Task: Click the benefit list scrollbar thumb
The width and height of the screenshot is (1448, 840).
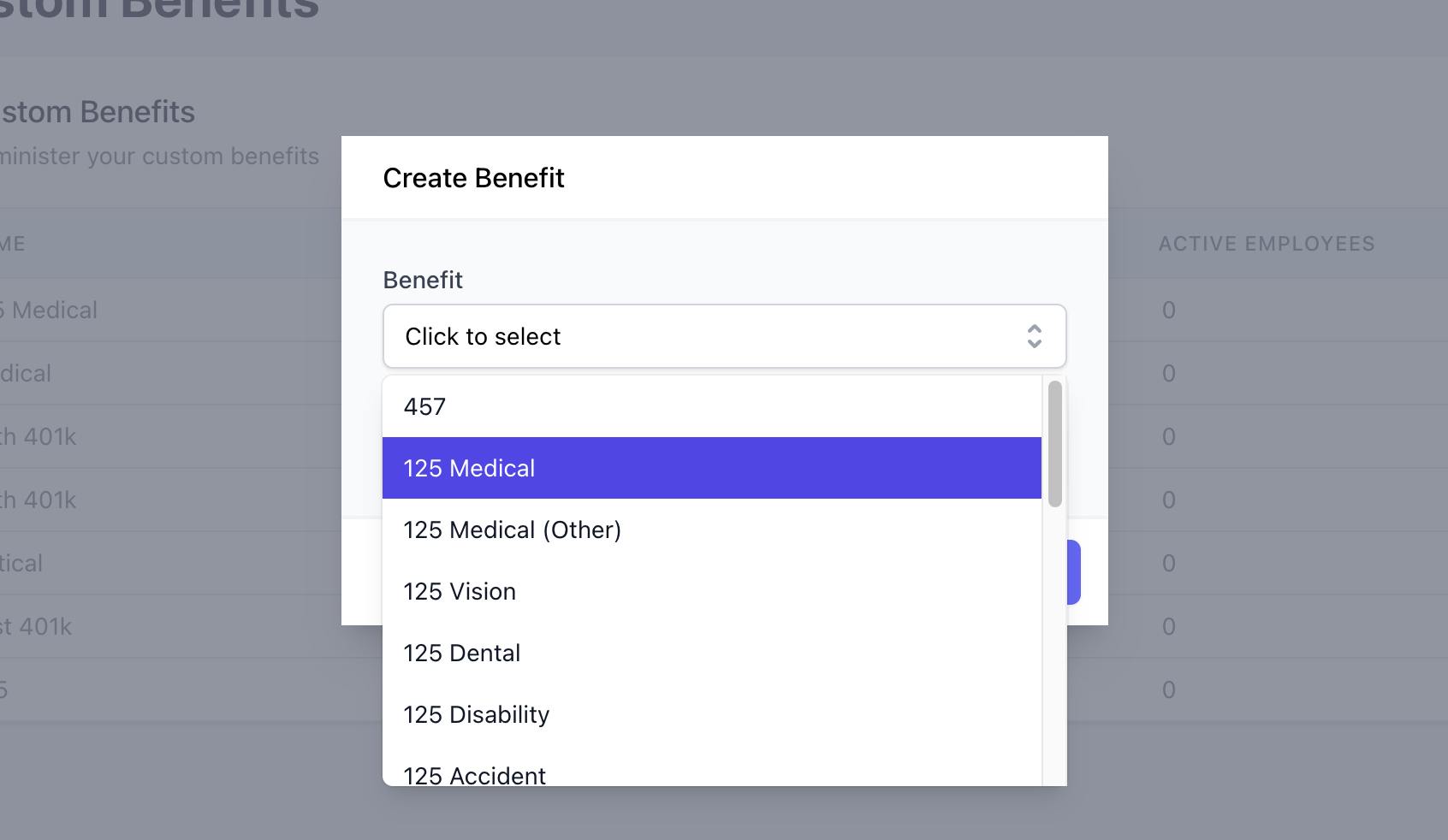Action: 1054,443
